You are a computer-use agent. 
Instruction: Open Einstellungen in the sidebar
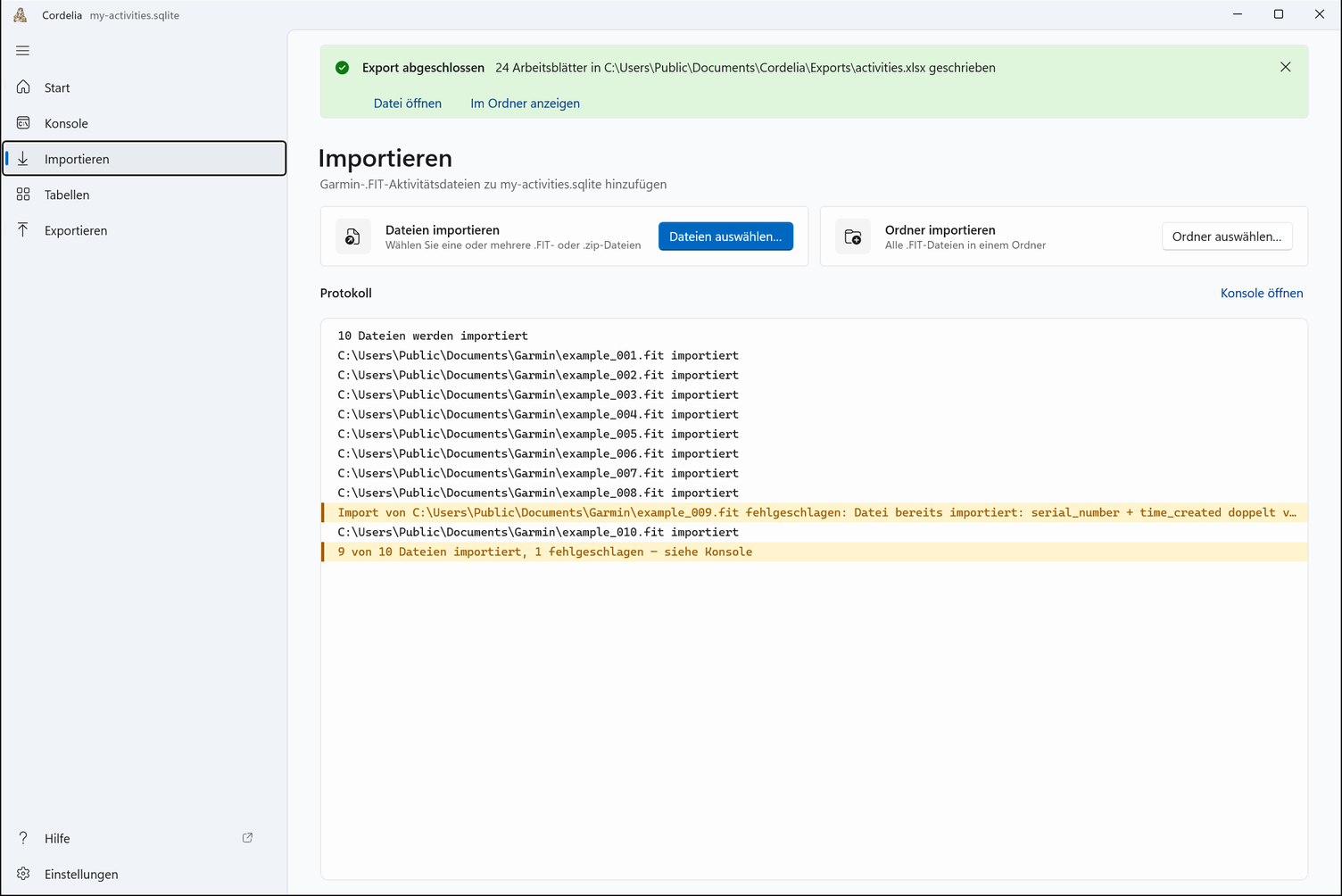click(x=145, y=874)
